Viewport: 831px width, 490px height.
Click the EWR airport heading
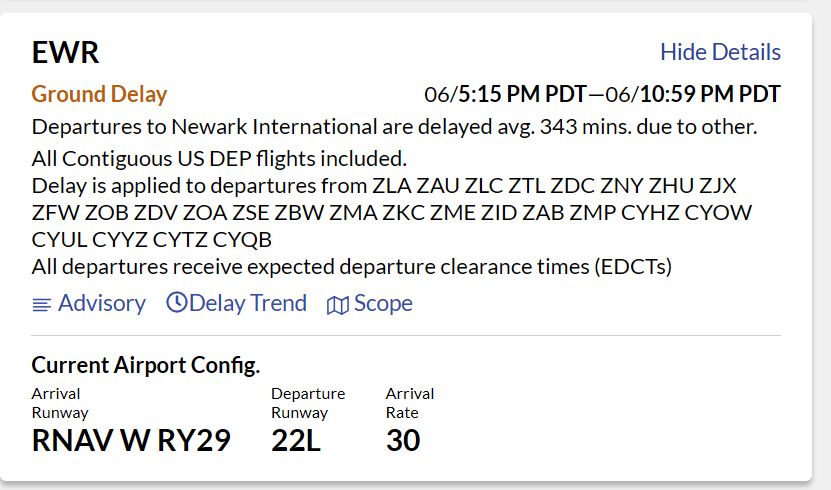[x=66, y=52]
